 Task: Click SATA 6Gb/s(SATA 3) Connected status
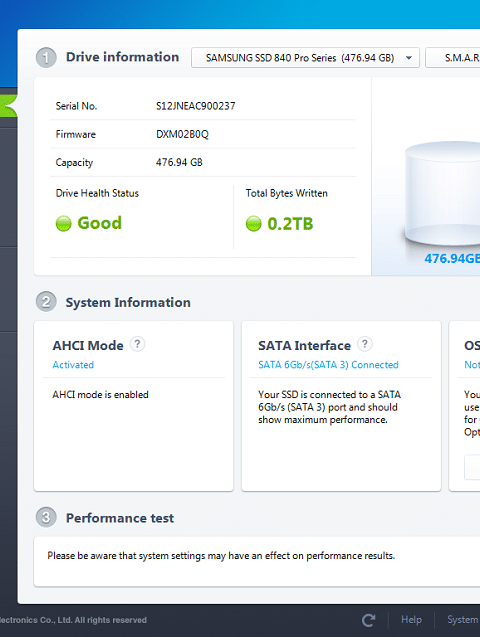[x=328, y=365]
